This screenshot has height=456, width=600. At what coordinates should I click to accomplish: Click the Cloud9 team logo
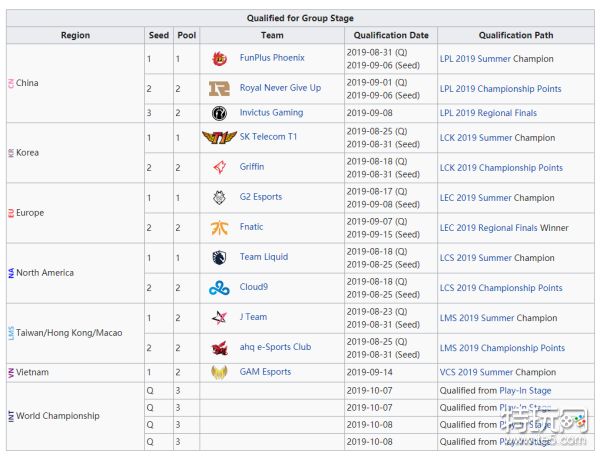pos(219,287)
